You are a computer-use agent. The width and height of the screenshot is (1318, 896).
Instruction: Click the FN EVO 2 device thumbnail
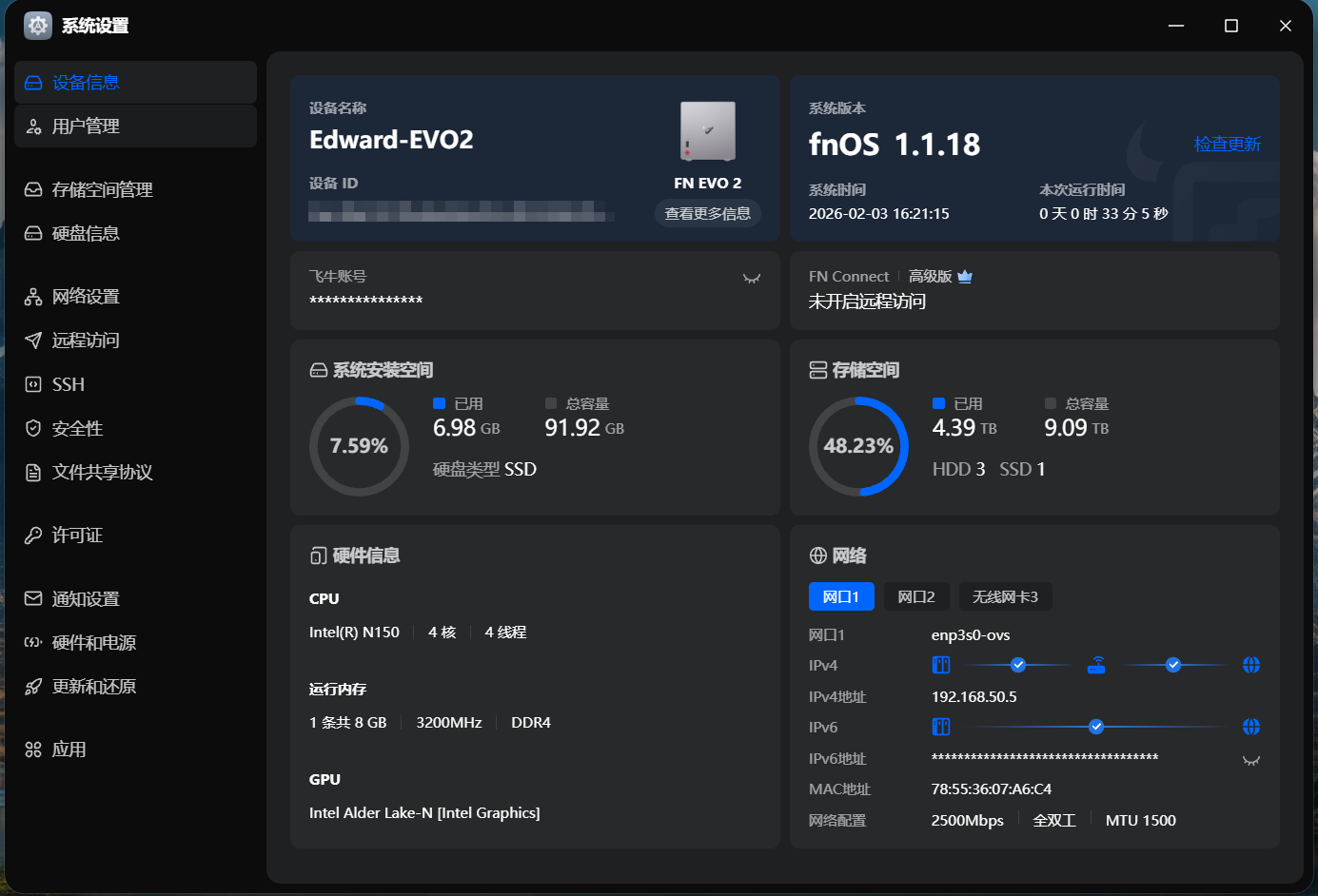click(x=707, y=131)
